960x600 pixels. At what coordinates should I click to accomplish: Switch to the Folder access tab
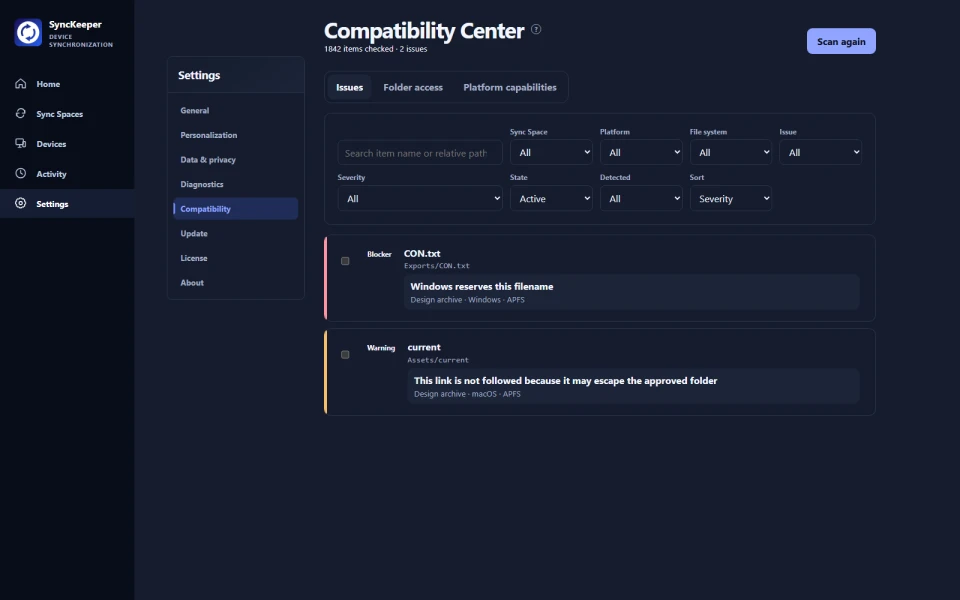pyautogui.click(x=413, y=88)
